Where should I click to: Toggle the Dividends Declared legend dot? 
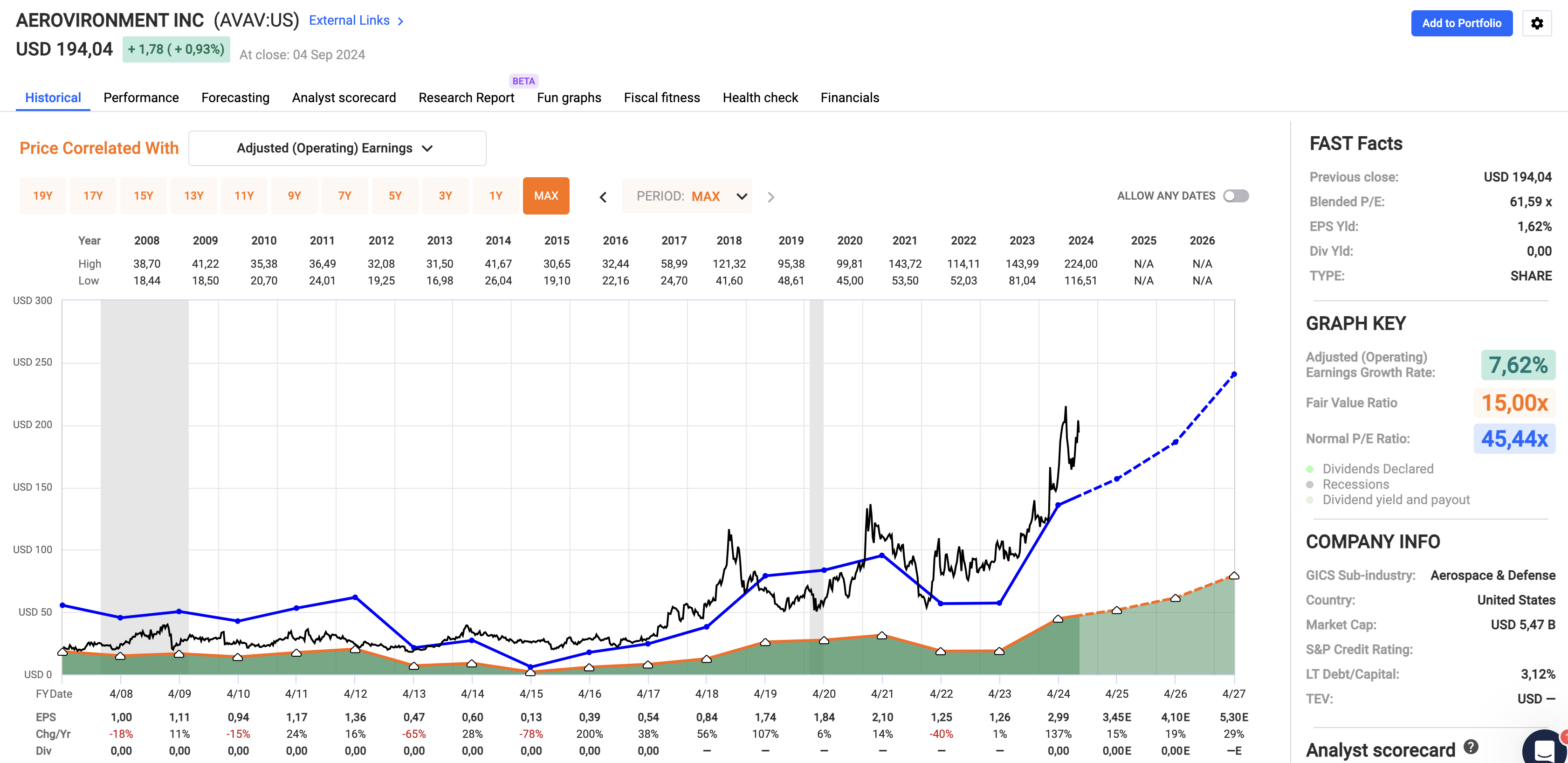[1311, 468]
